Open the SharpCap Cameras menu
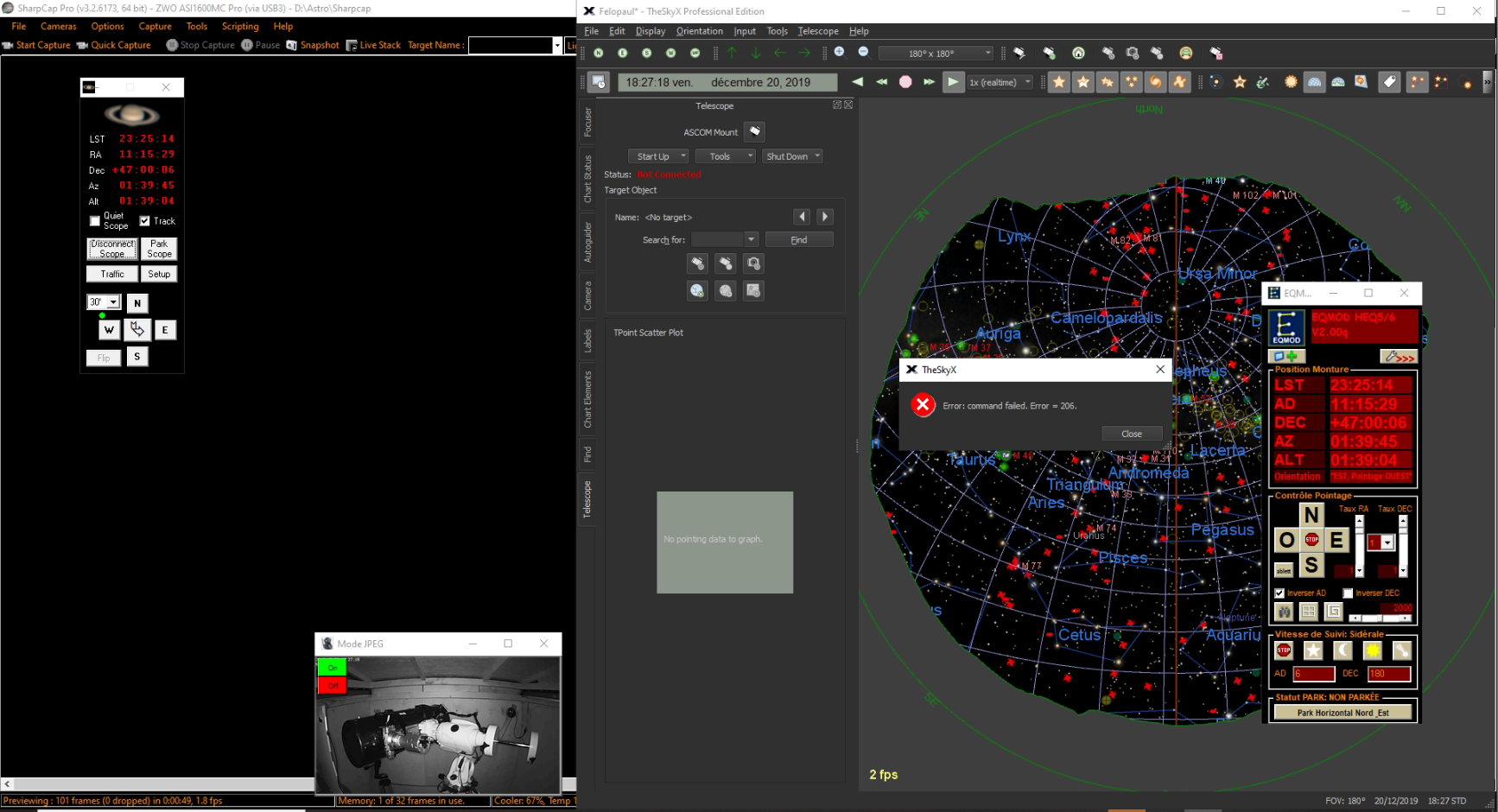Viewport: 1498px width, 812px height. [x=59, y=26]
